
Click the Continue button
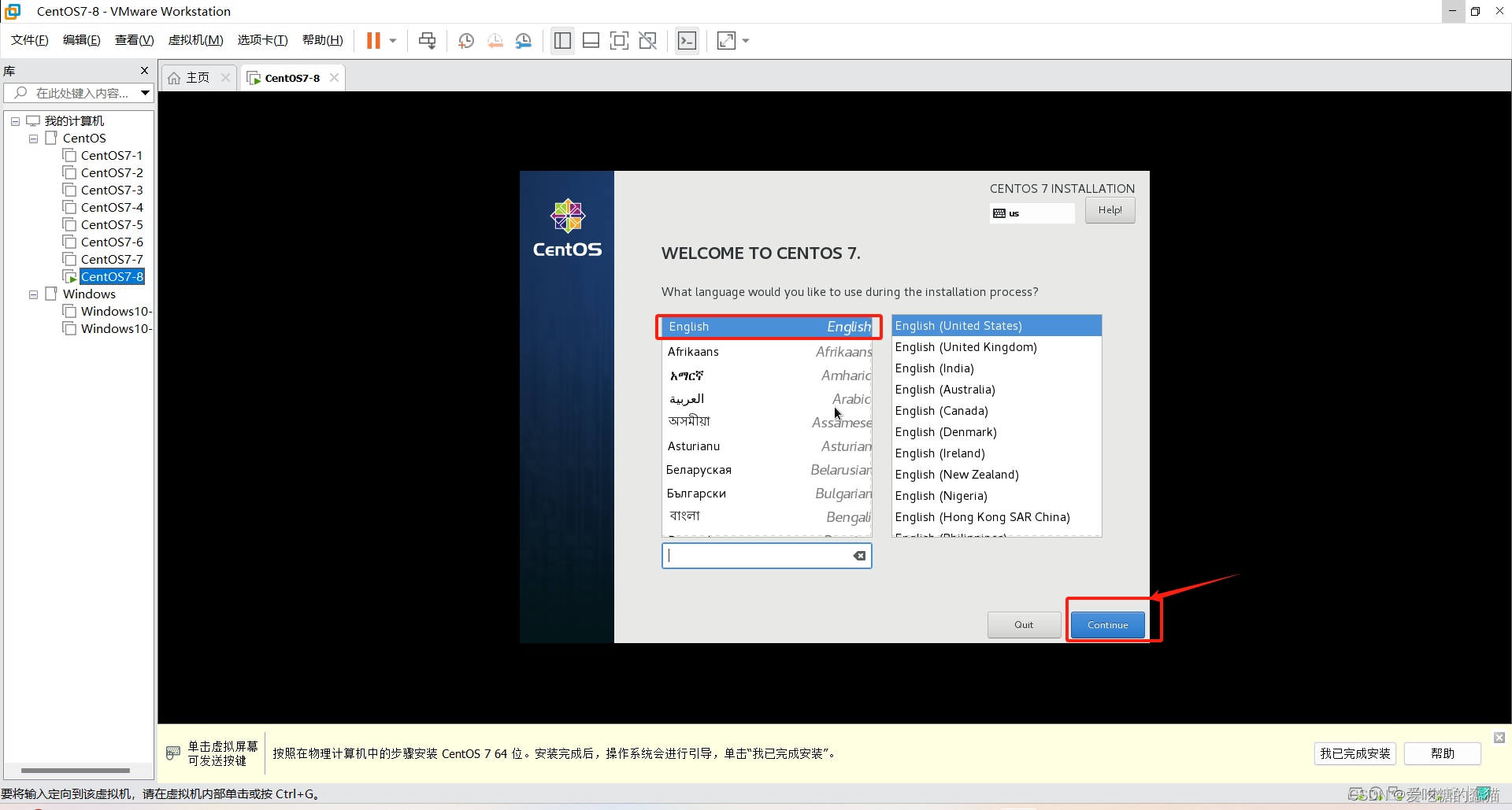pyautogui.click(x=1107, y=625)
